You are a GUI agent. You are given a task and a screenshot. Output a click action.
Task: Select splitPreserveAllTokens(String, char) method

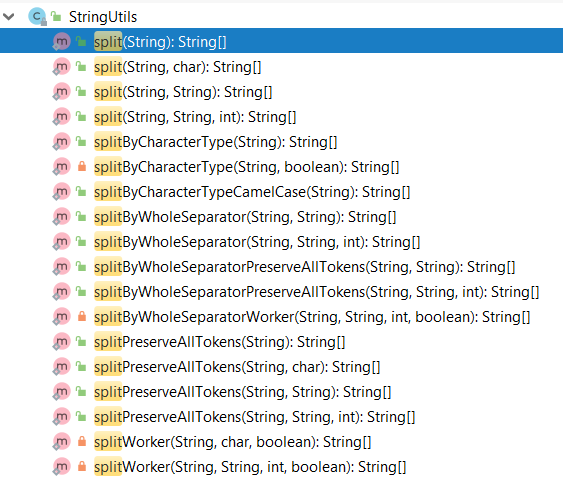[237, 367]
